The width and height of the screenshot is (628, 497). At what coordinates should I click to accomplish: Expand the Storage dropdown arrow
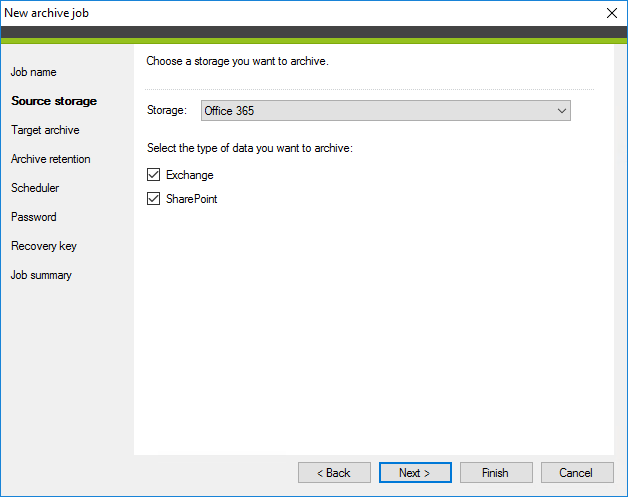[x=561, y=111]
